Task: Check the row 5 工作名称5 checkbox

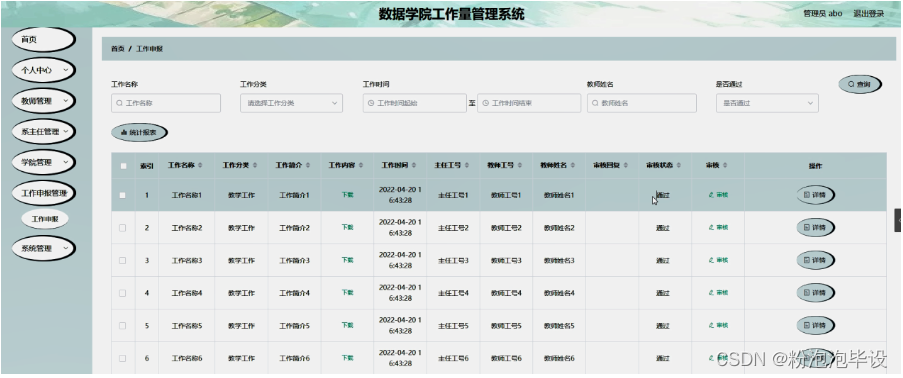Action: tap(123, 326)
